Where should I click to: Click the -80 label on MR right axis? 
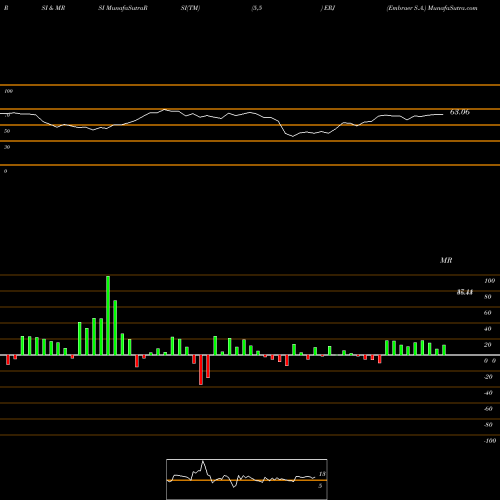pyautogui.click(x=488, y=425)
